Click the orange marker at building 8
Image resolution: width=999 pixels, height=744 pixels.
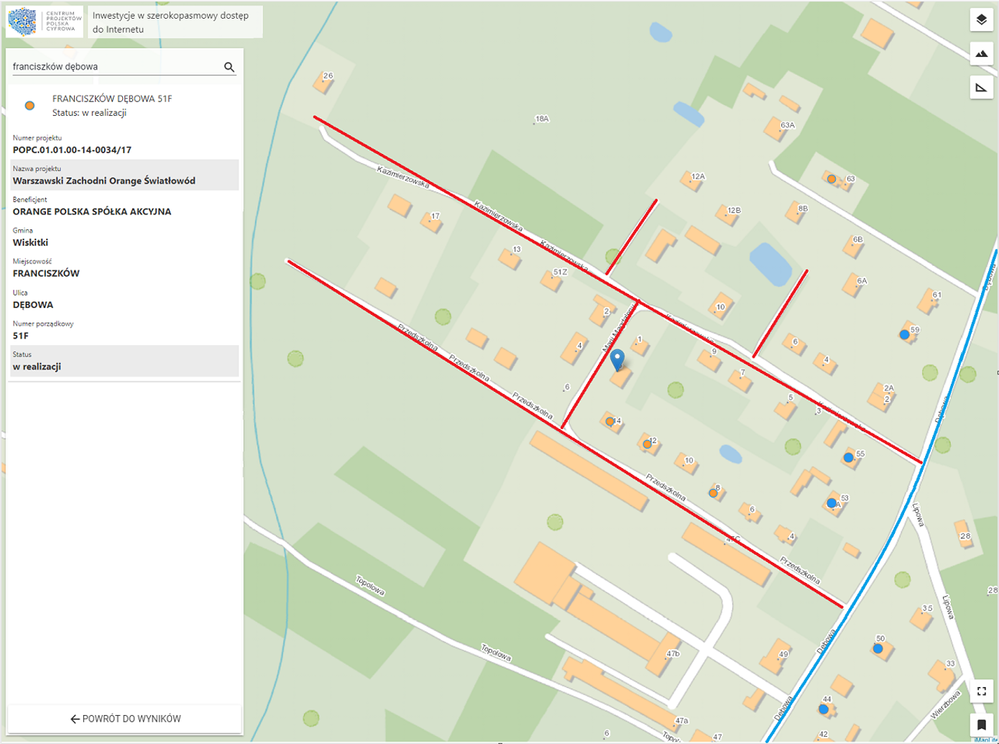pos(713,491)
